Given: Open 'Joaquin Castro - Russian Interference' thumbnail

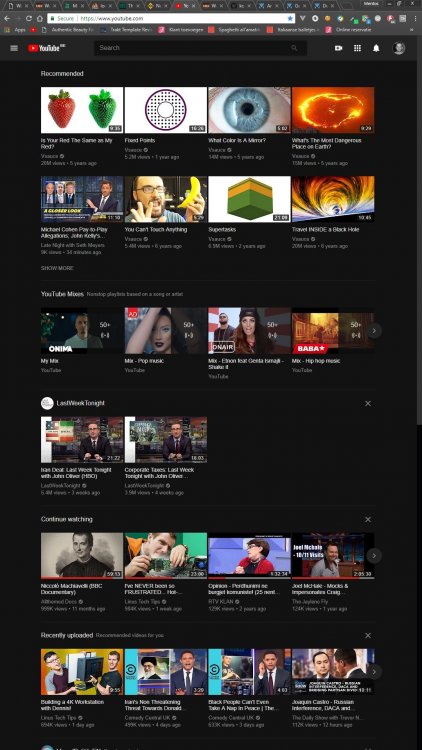Looking at the screenshot, I should [x=333, y=672].
